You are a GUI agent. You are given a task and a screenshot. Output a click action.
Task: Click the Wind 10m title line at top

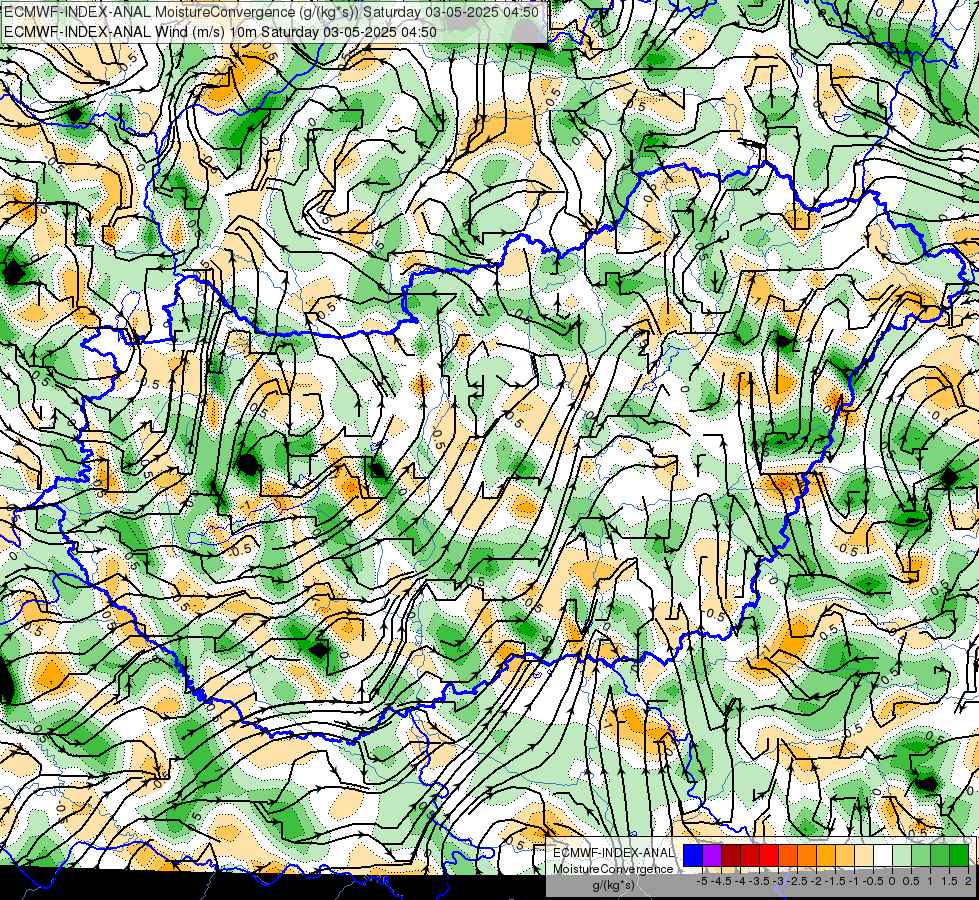(x=220, y=31)
